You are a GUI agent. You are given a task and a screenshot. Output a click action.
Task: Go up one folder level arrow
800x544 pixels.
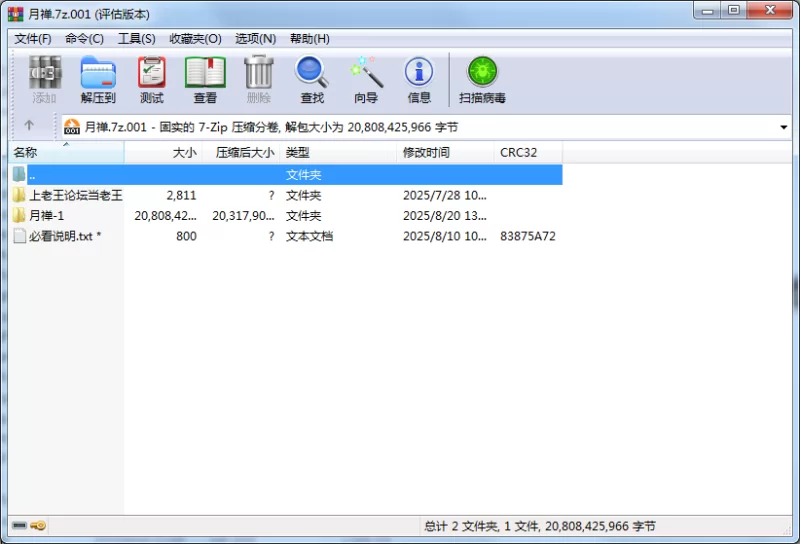click(x=29, y=125)
